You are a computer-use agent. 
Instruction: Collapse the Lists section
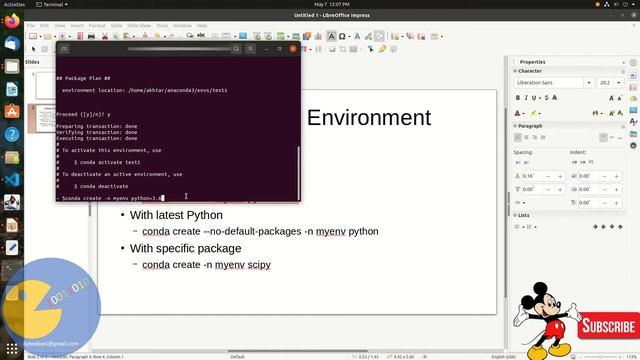(515, 215)
